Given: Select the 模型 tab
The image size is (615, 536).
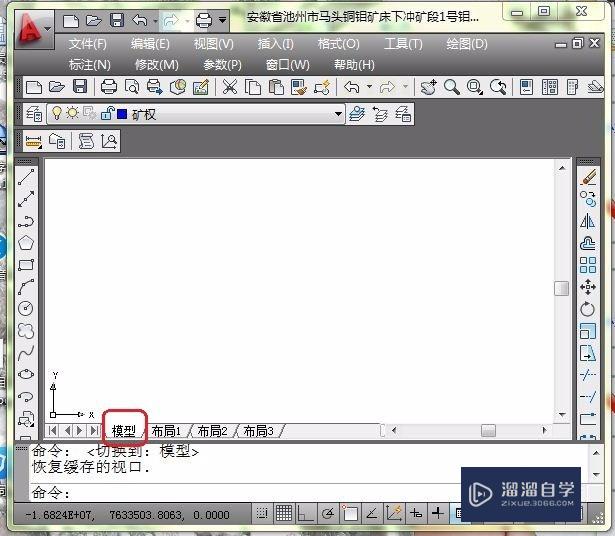Looking at the screenshot, I should (124, 431).
